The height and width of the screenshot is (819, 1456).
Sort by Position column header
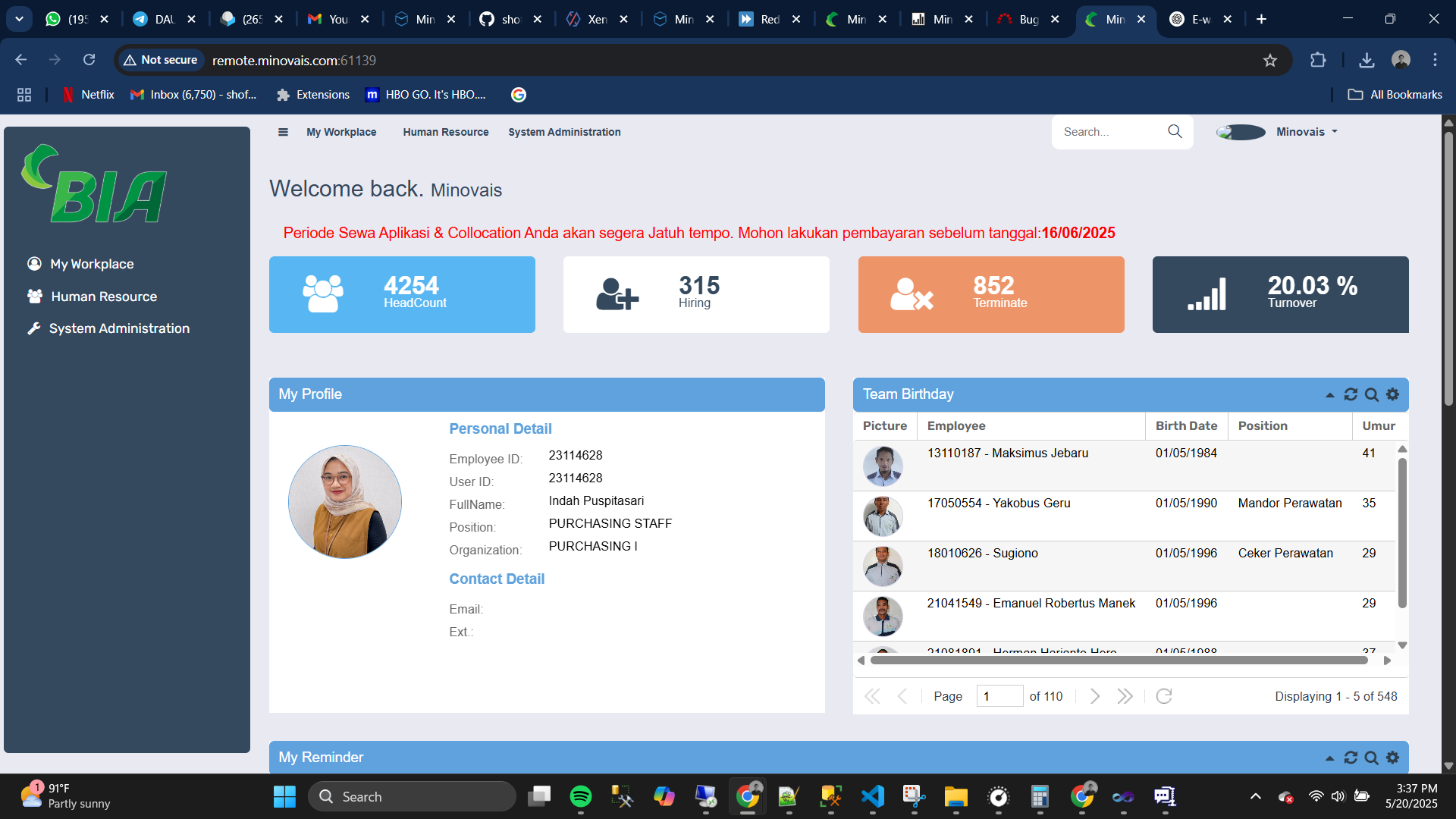(1290, 426)
